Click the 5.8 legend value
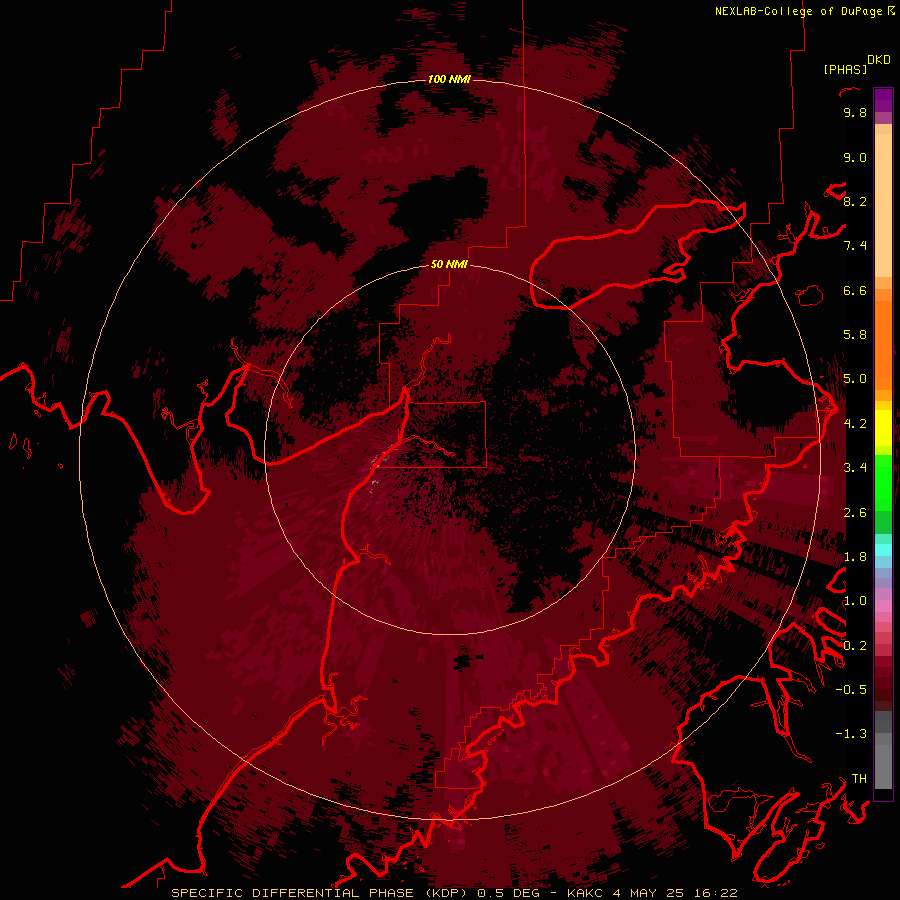Image resolution: width=900 pixels, height=900 pixels. pyautogui.click(x=855, y=335)
